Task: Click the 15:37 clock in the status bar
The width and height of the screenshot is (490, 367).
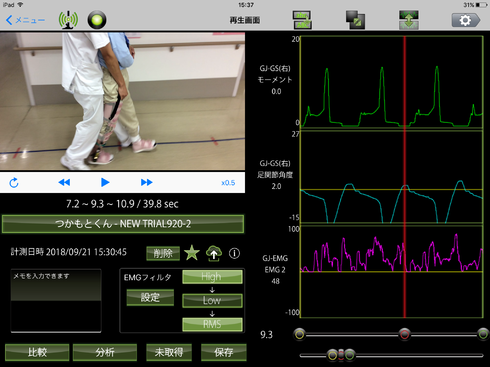Action: click(246, 5)
